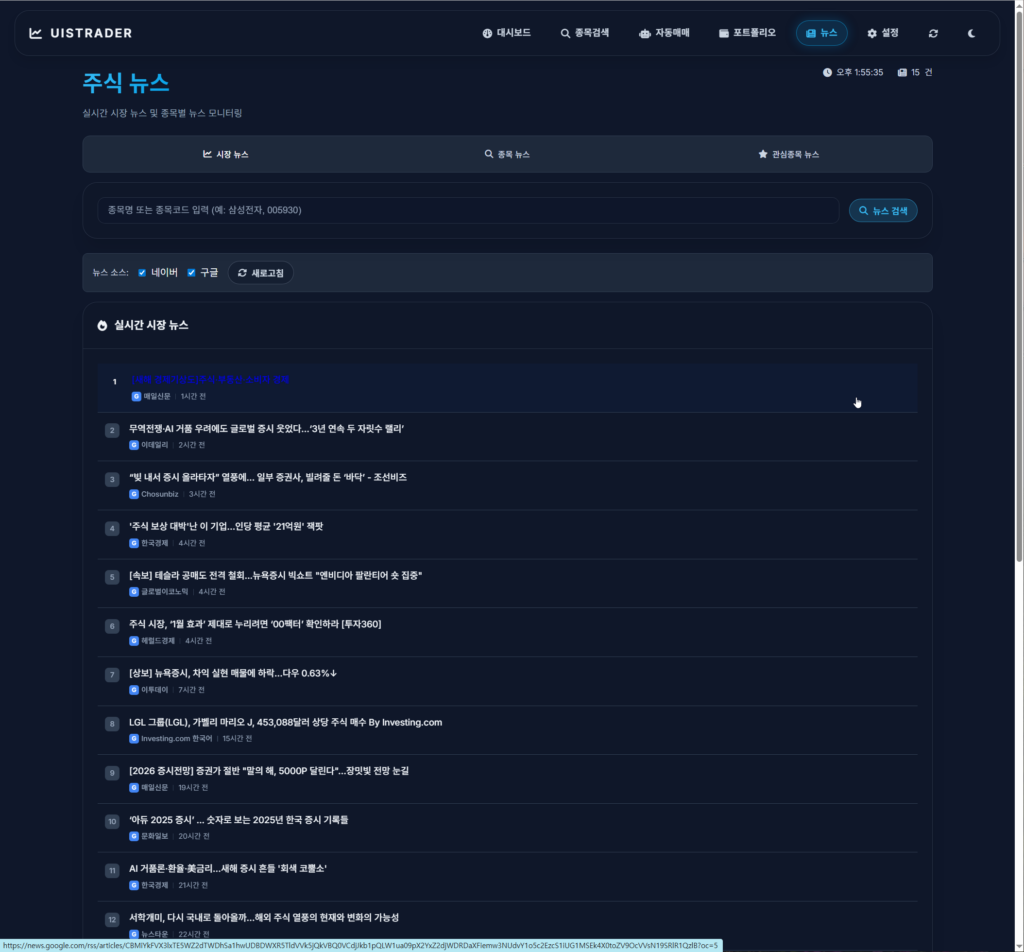Open the 무역전쟁·AI 거품 news headline

click(266, 428)
